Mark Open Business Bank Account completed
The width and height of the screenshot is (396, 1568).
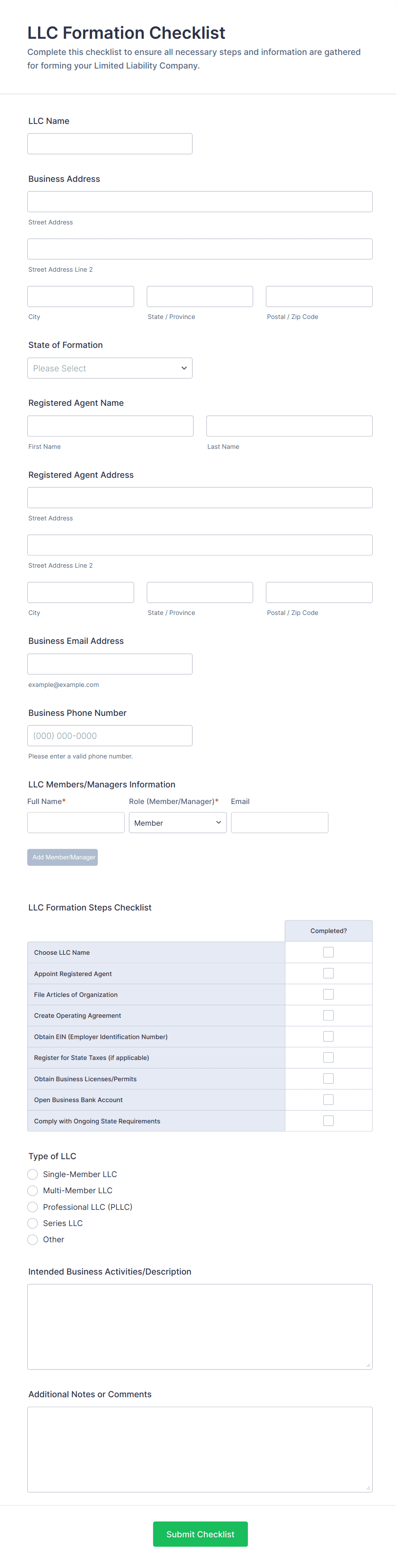click(328, 1099)
